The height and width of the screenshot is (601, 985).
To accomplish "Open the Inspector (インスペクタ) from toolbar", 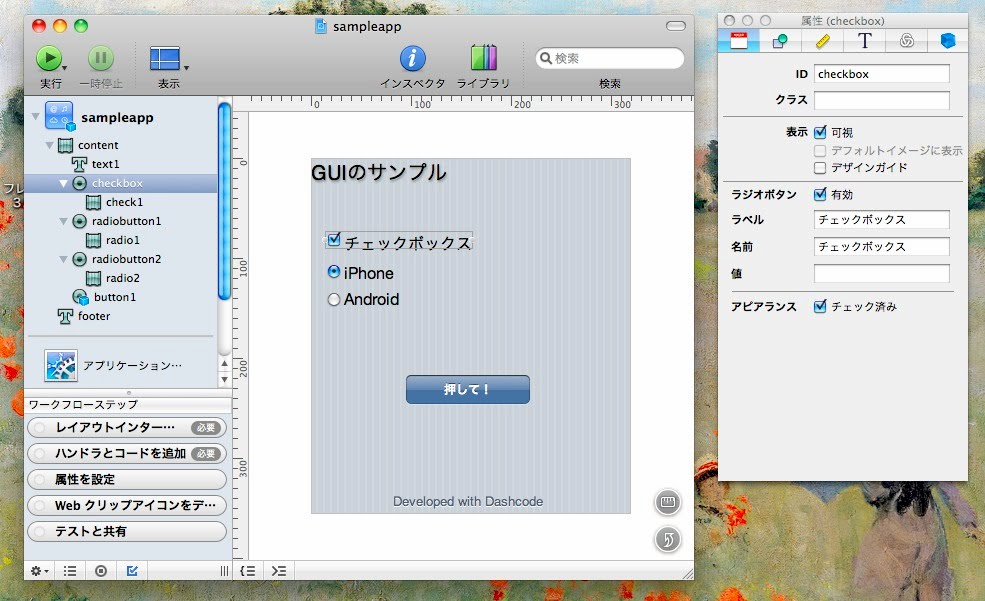I will click(x=412, y=59).
